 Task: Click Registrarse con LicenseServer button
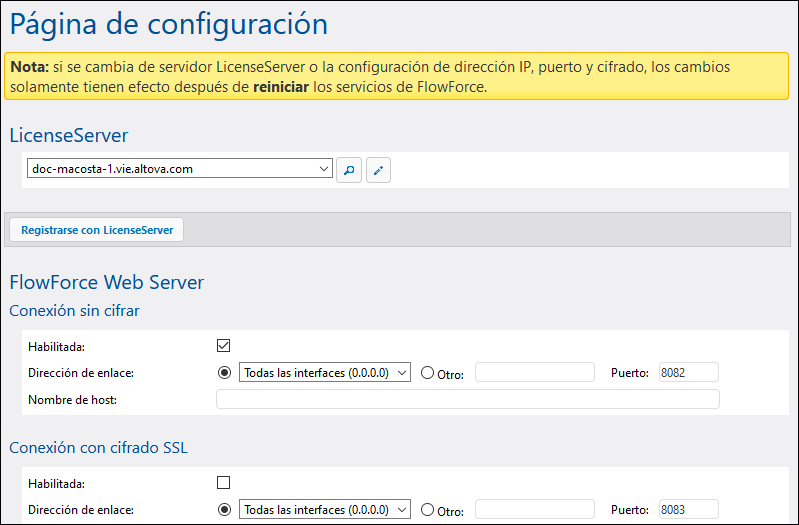click(97, 230)
